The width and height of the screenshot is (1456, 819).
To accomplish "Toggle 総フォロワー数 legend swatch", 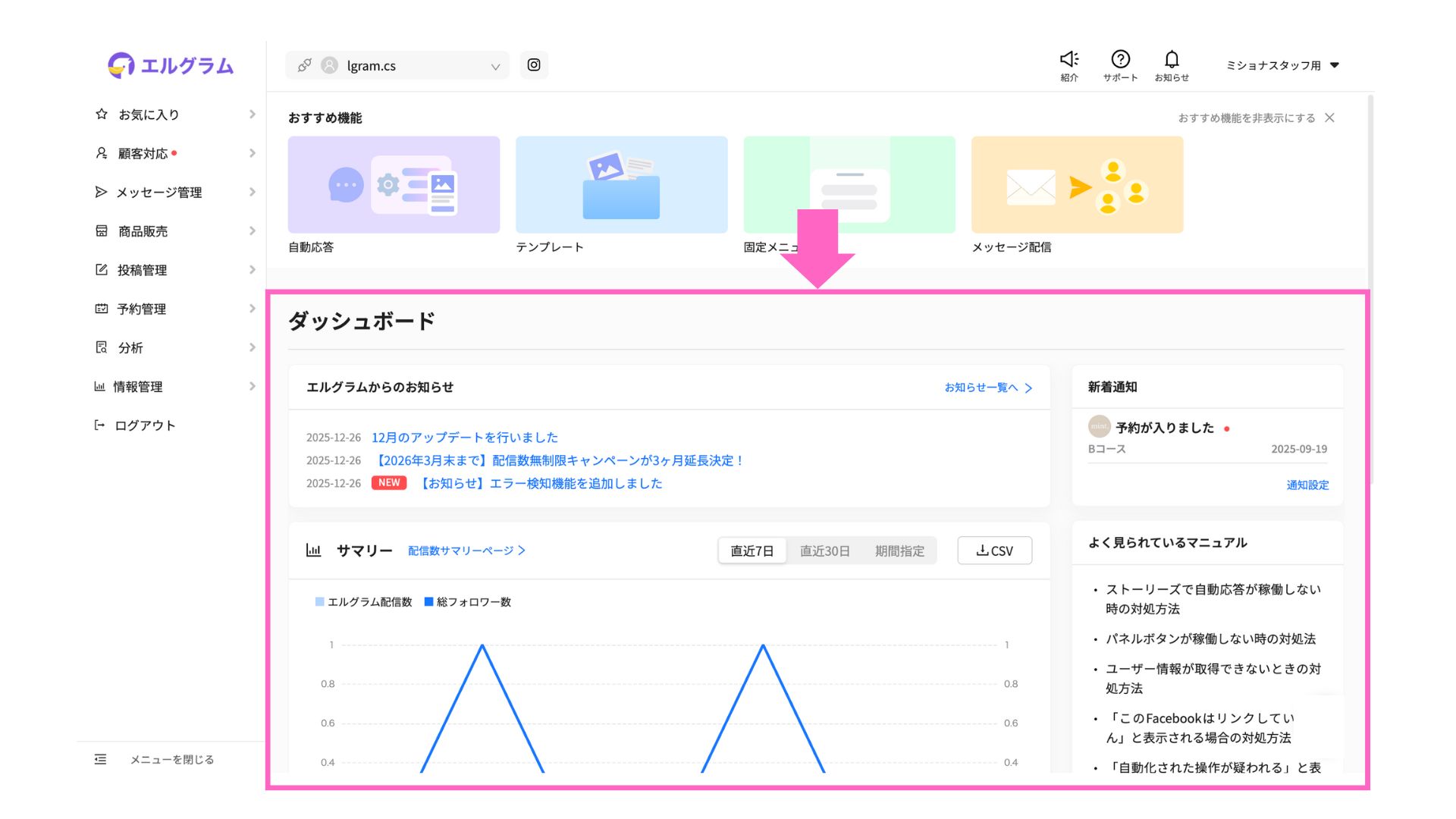I will coord(428,602).
